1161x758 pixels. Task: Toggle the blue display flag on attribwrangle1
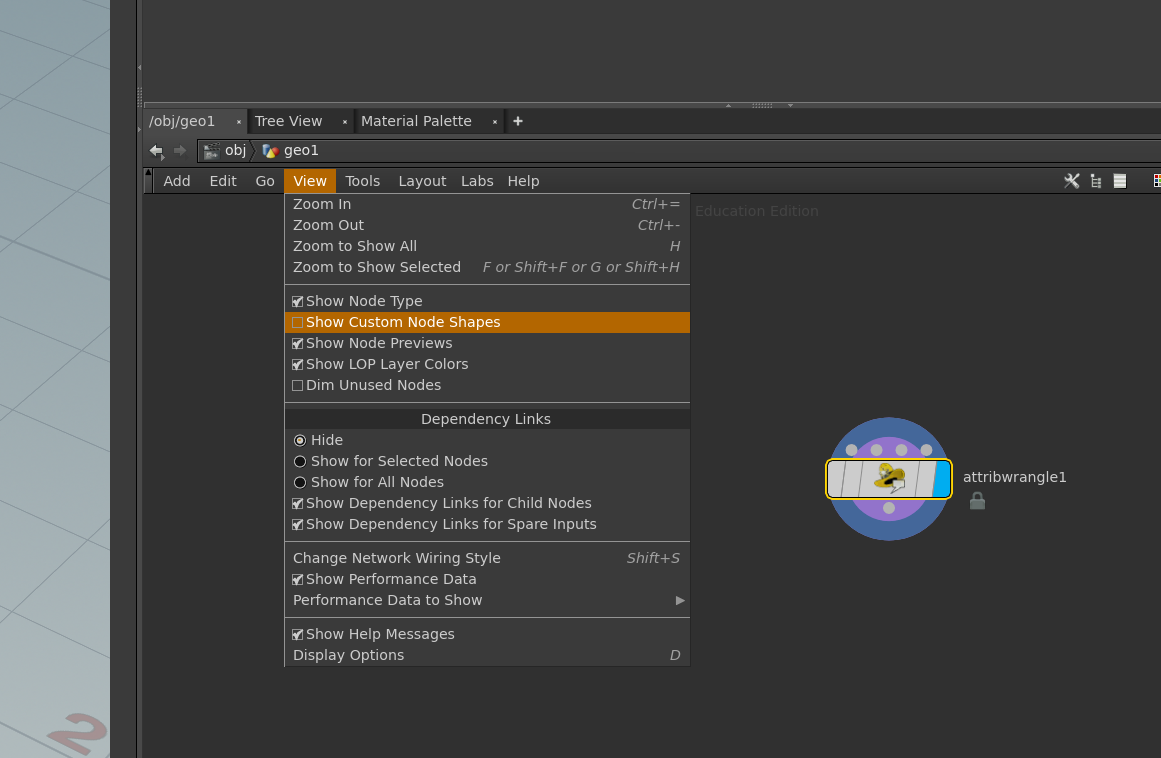tap(941, 479)
